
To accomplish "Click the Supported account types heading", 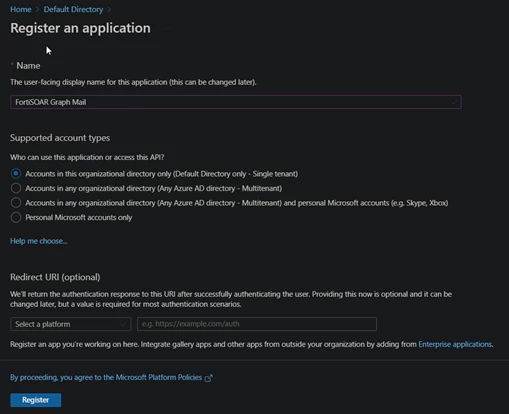I will click(60, 138).
